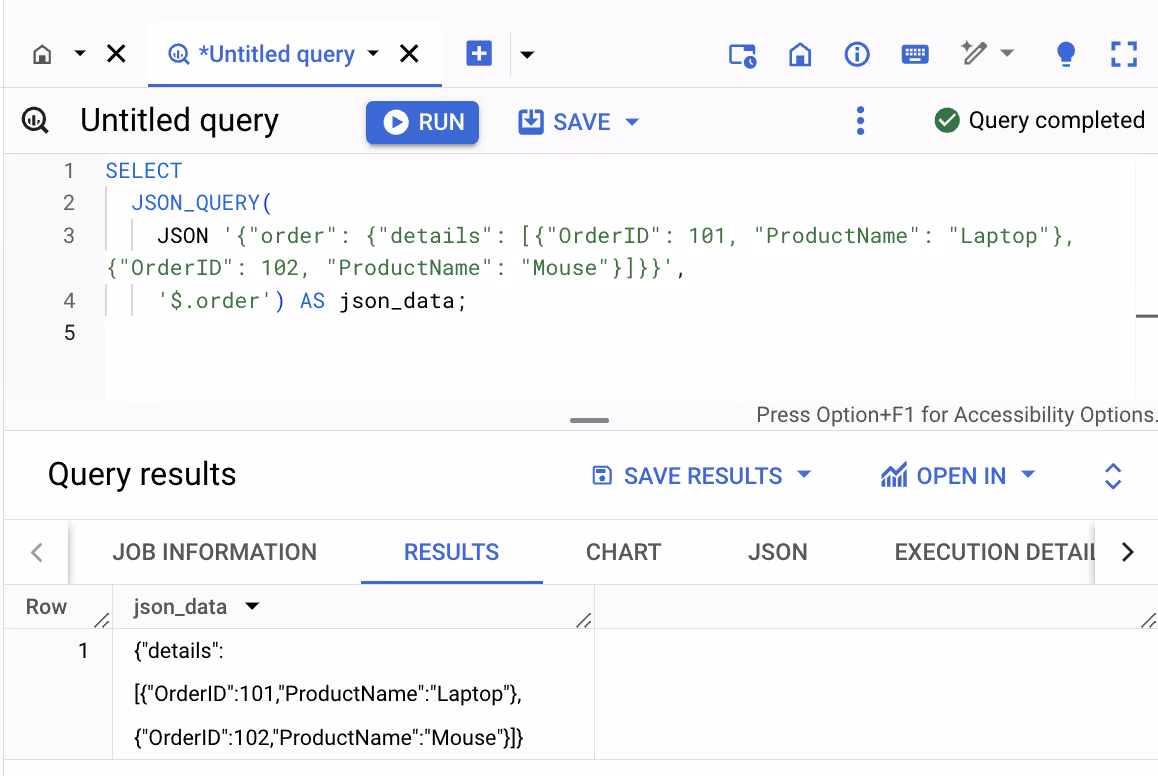Add a new query tab with plus icon
Image resolution: width=1158 pixels, height=776 pixels.
coord(479,53)
